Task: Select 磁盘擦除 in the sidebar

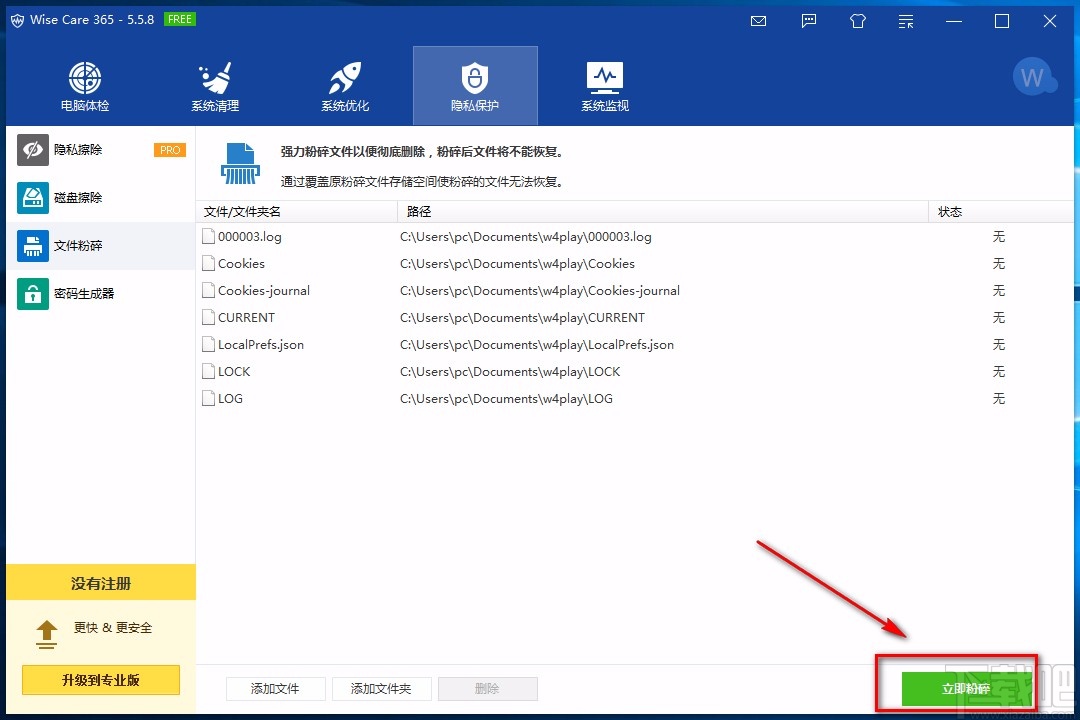Action: click(101, 198)
